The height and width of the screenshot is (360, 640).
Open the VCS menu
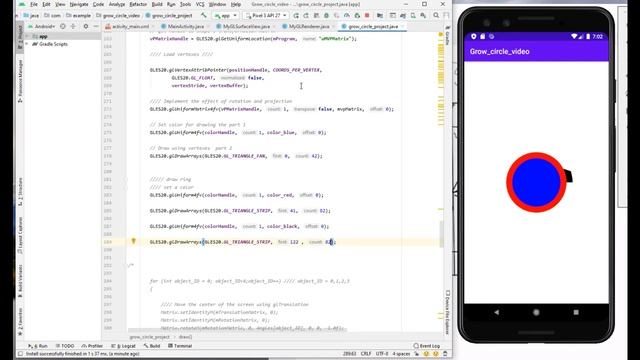point(200,4)
